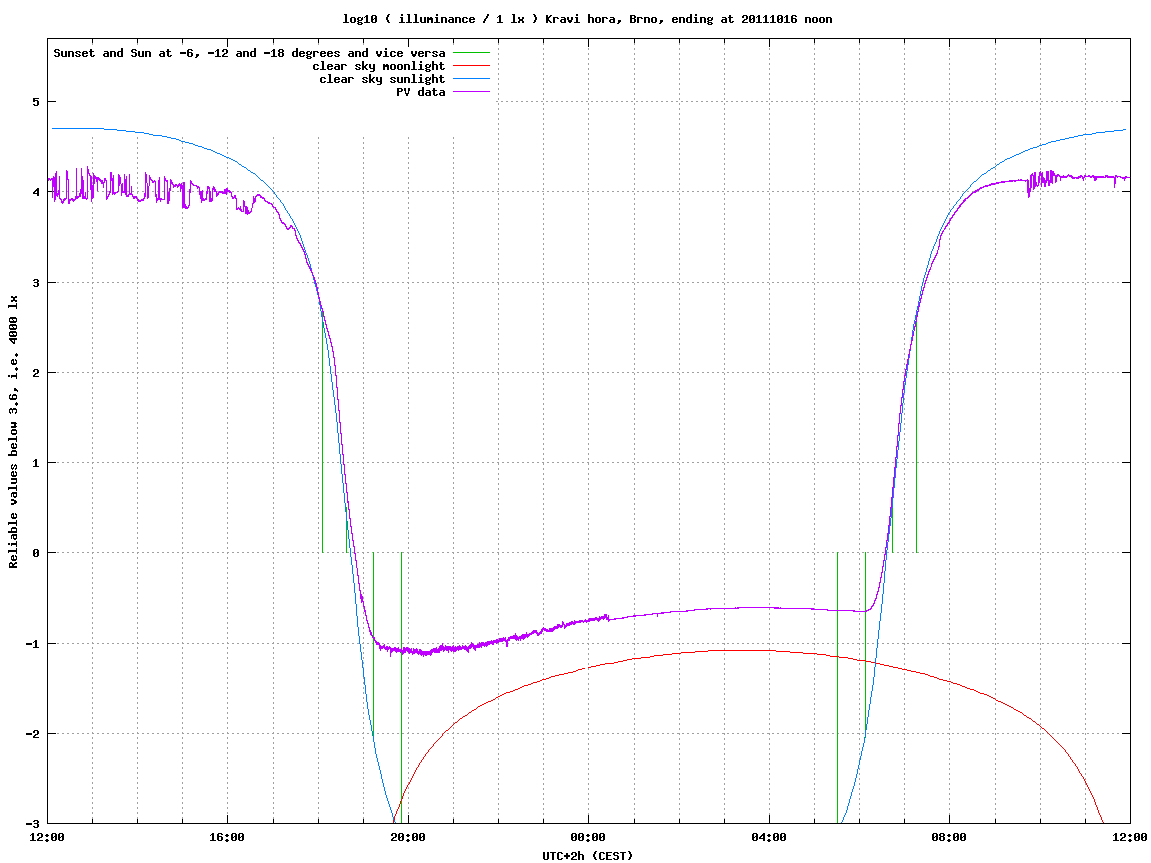Click the red moonlight legend line sample
Screen dimensions: 1151x863
pyautogui.click(x=471, y=66)
